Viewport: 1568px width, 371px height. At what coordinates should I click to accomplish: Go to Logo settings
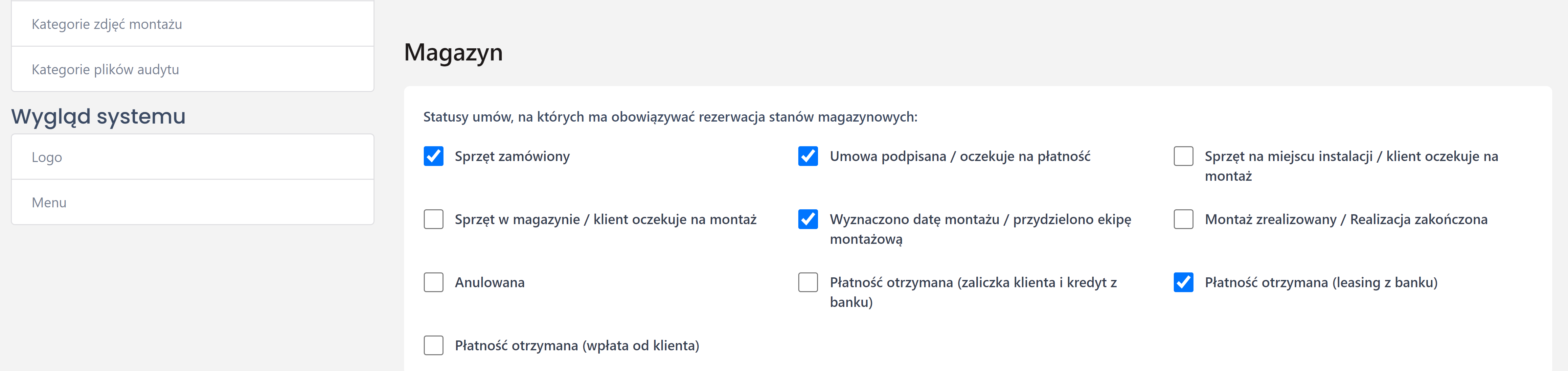(x=47, y=157)
